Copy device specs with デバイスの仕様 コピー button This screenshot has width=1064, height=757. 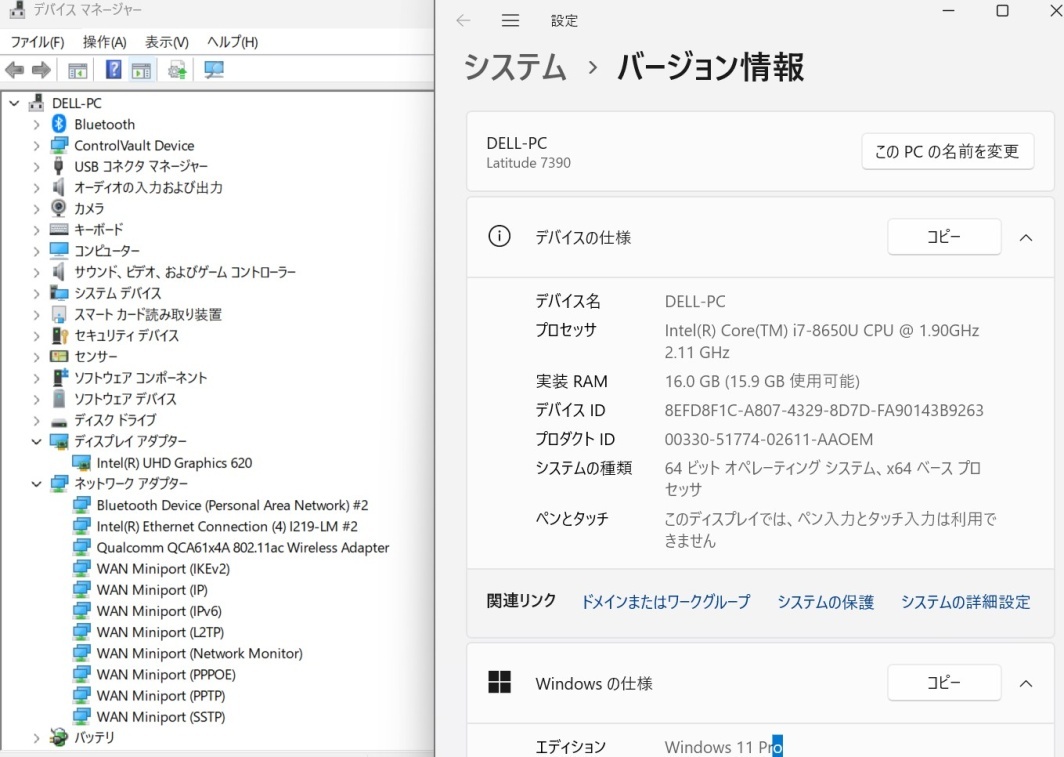coord(944,237)
